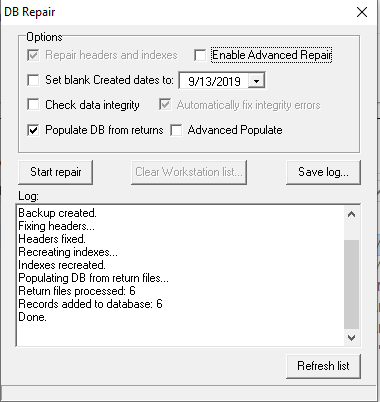Start the repair process

point(56,172)
